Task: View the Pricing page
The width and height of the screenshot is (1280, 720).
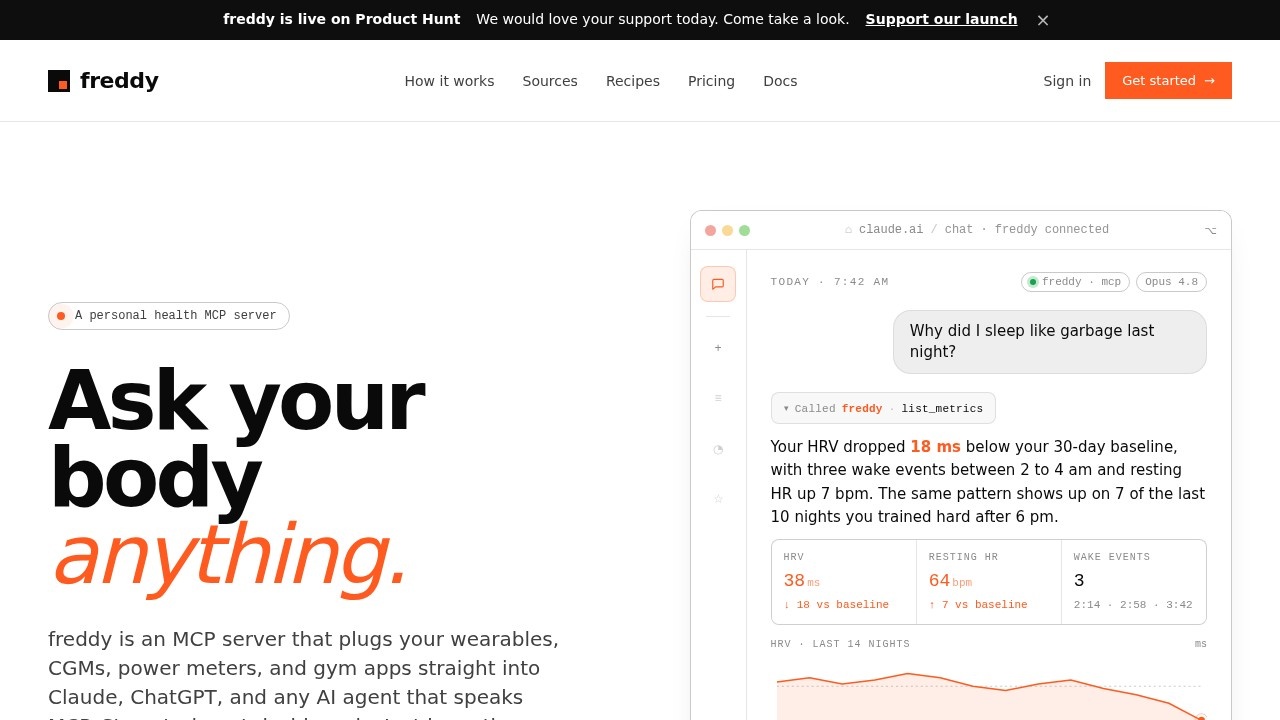Action: 711,81
